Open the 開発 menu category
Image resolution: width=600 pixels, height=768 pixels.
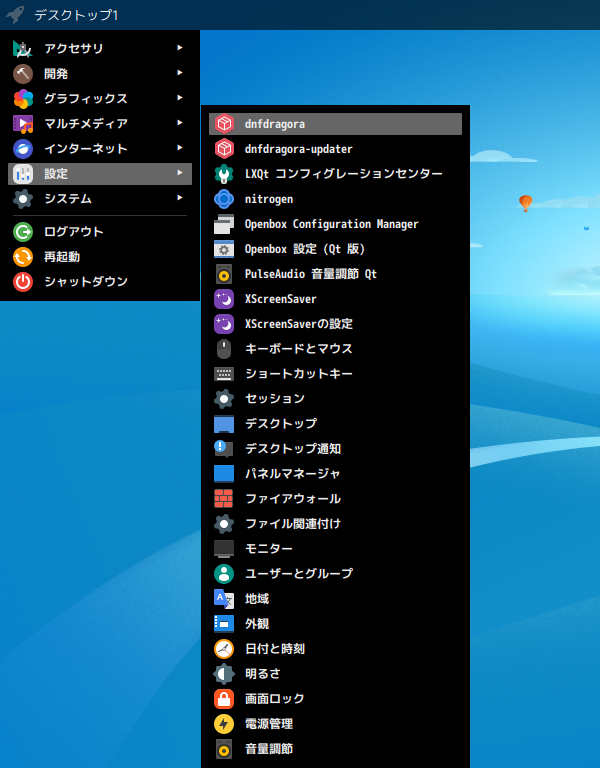pyautogui.click(x=100, y=73)
